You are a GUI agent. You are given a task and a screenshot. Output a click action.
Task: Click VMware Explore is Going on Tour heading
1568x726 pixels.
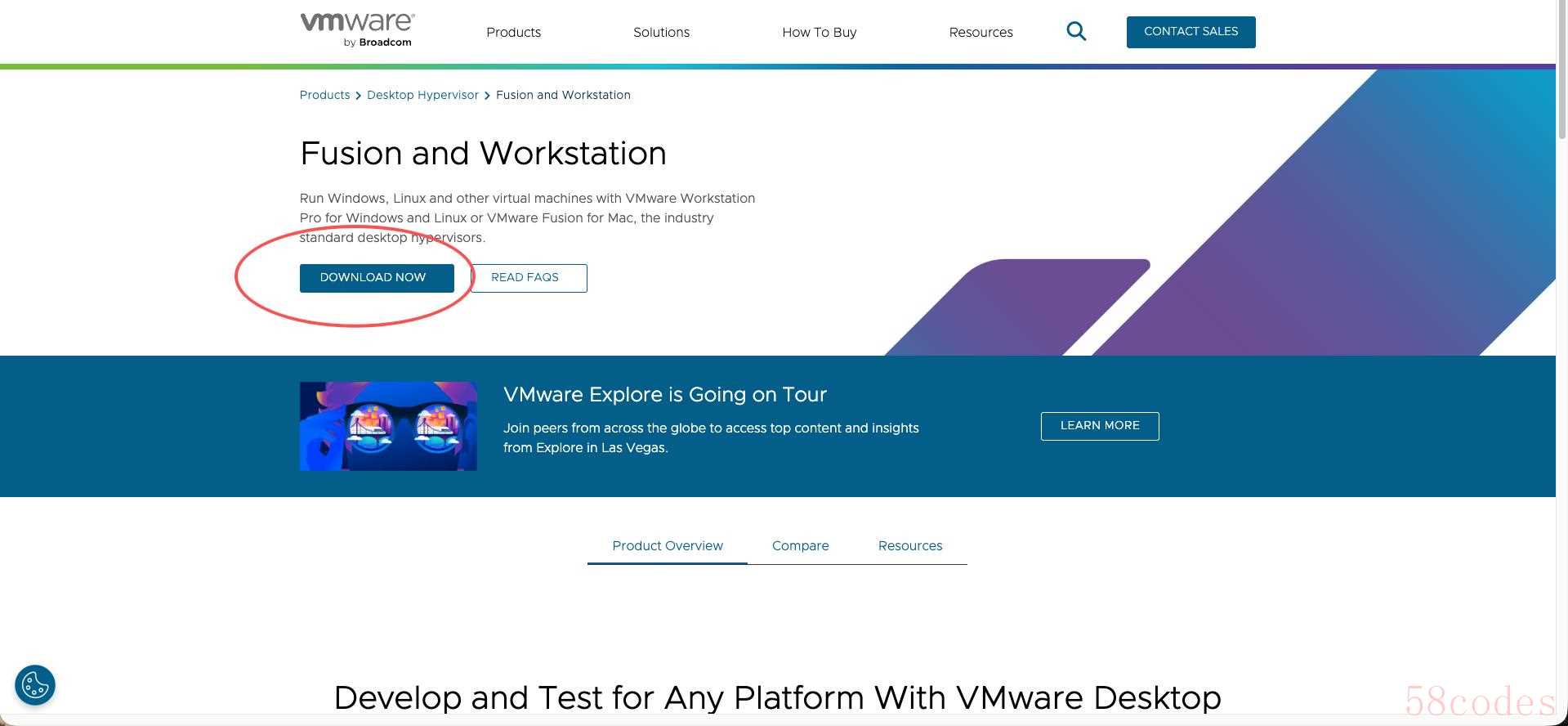[665, 395]
